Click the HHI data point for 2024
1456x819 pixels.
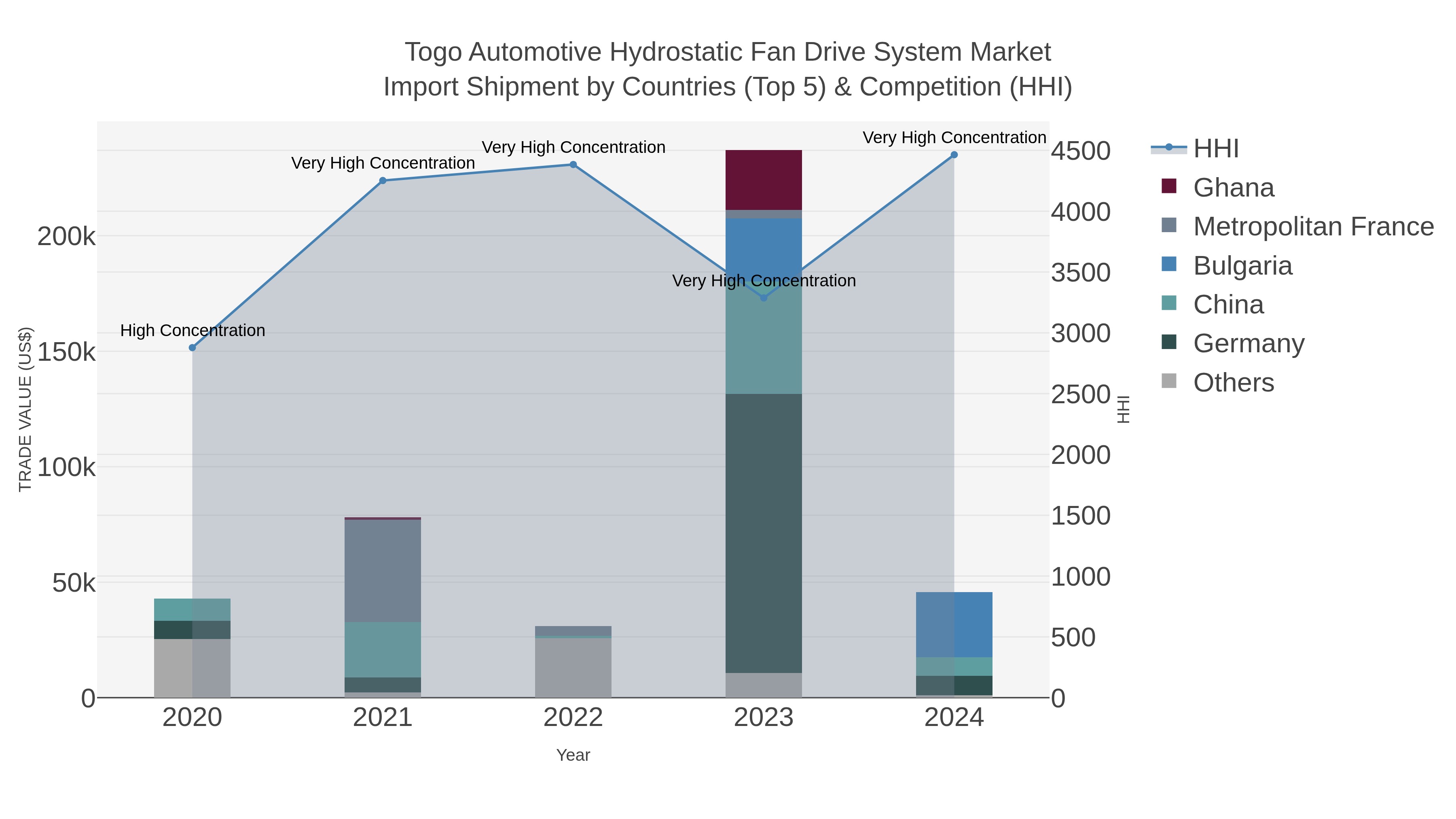pos(954,154)
